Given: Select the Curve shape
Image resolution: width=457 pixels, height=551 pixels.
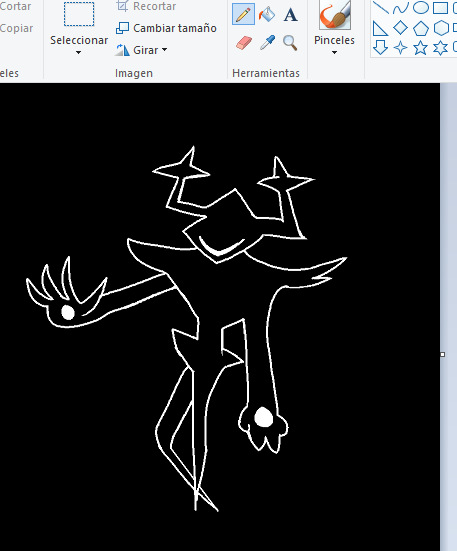Looking at the screenshot, I should tap(401, 8).
